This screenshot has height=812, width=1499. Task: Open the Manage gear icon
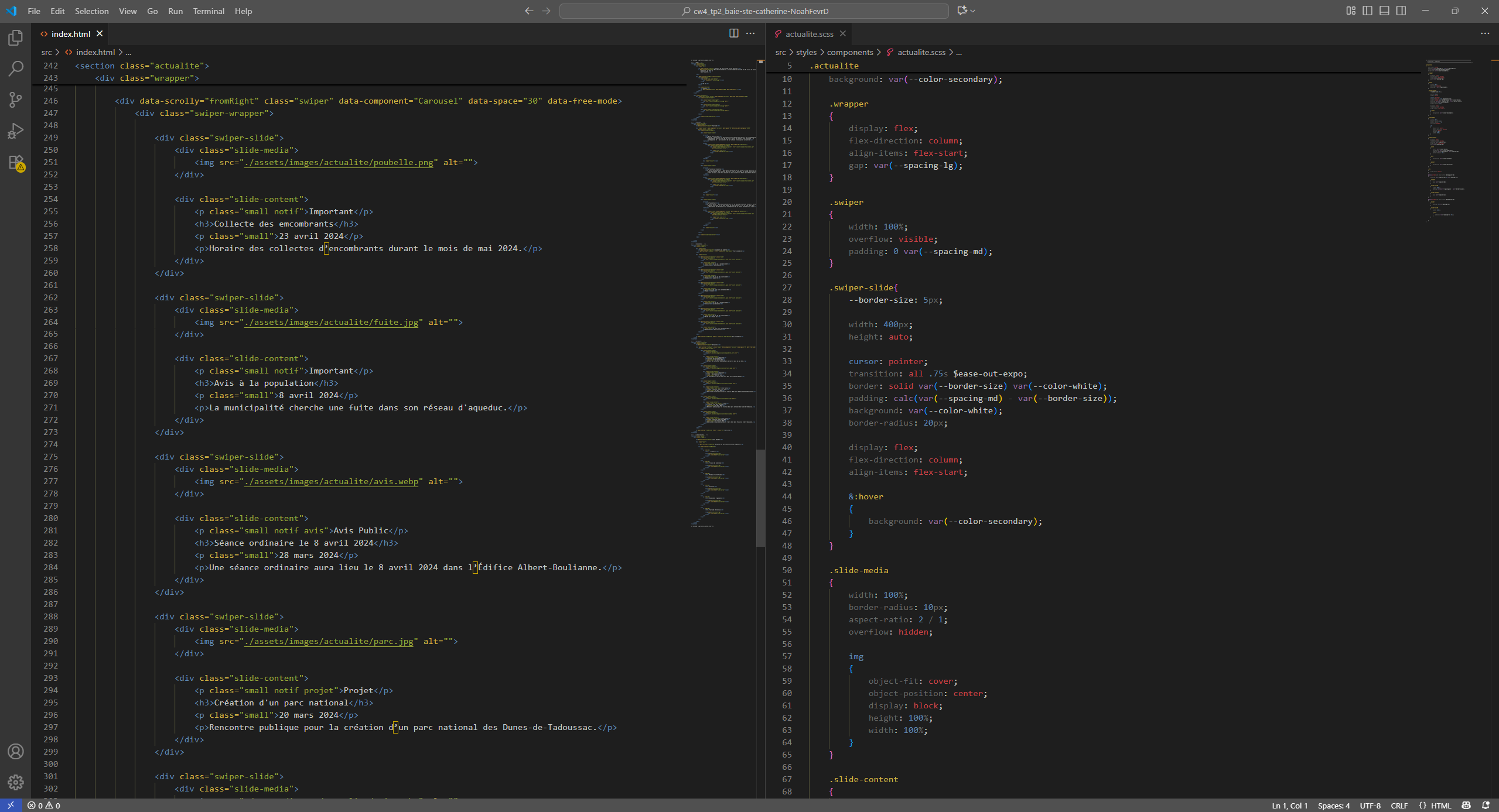(x=16, y=782)
